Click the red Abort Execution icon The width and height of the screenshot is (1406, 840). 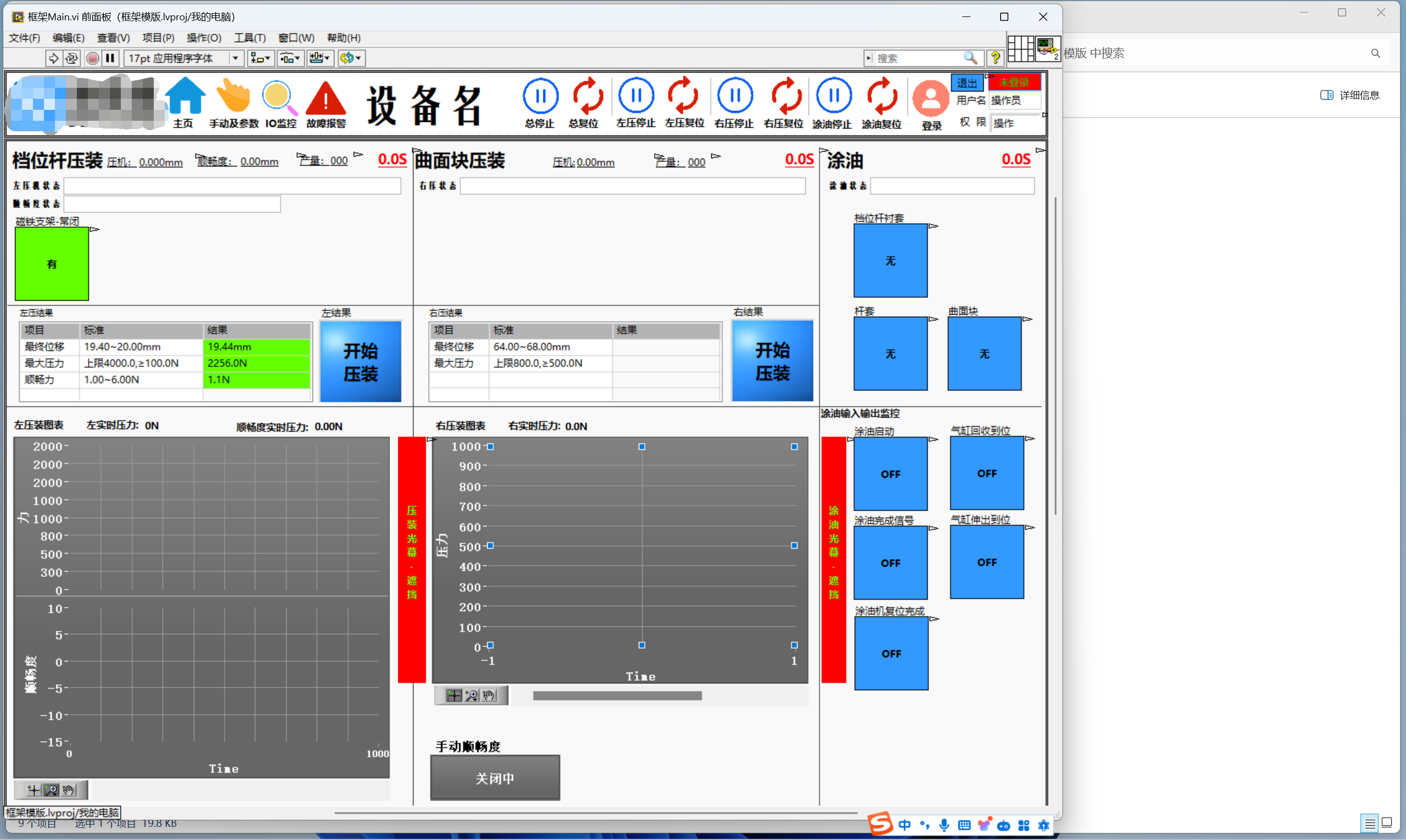tap(92, 58)
